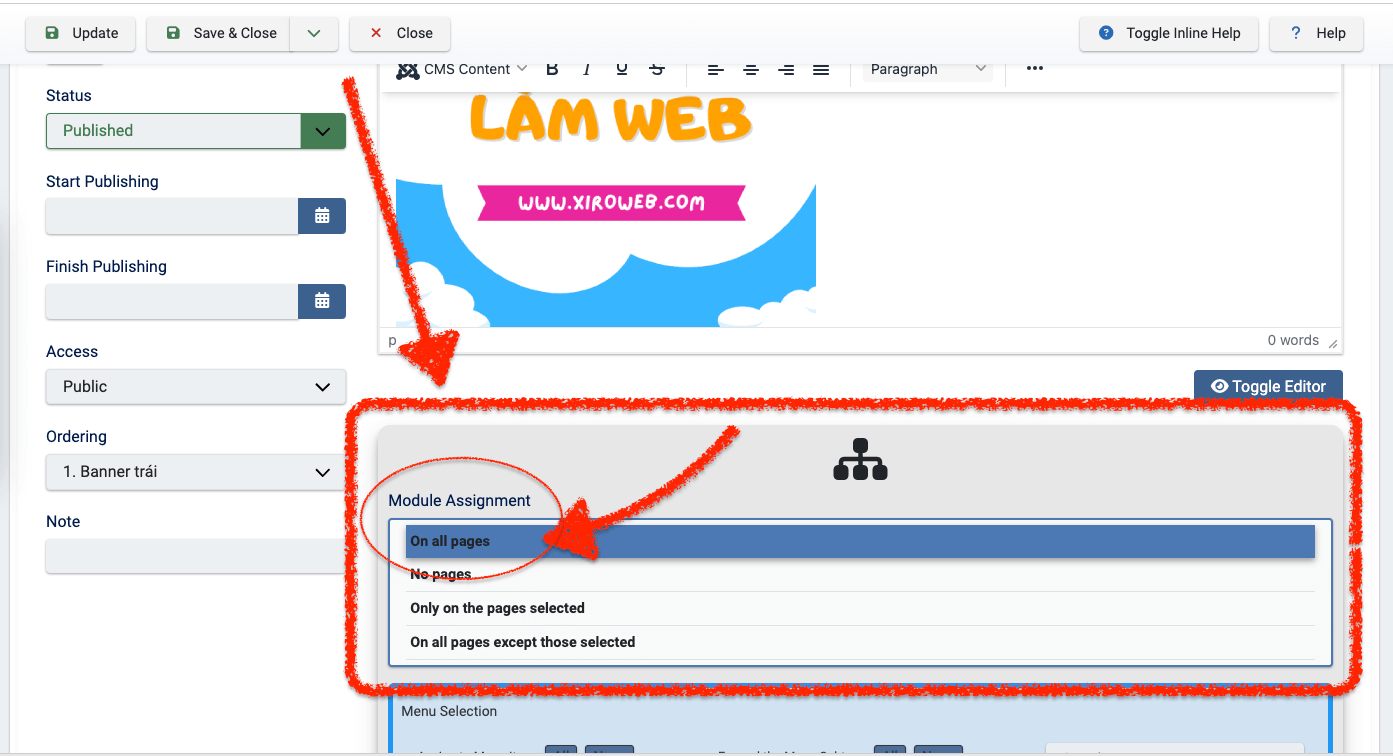Apply underline formatting in editor
This screenshot has height=756, width=1393.
click(x=622, y=69)
